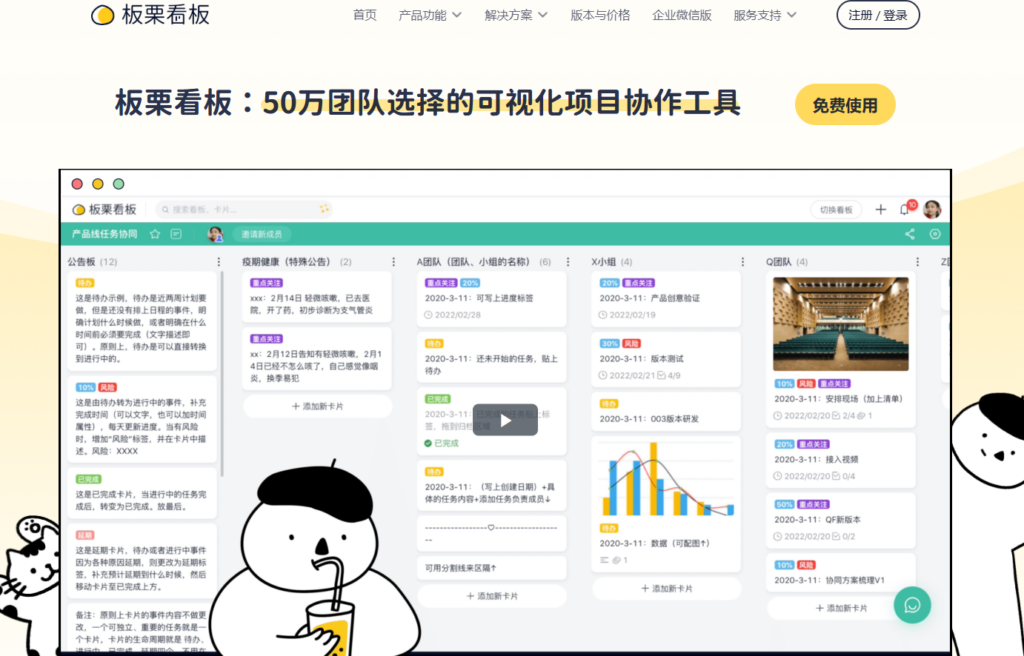Open notifications with the bell icon

point(904,209)
